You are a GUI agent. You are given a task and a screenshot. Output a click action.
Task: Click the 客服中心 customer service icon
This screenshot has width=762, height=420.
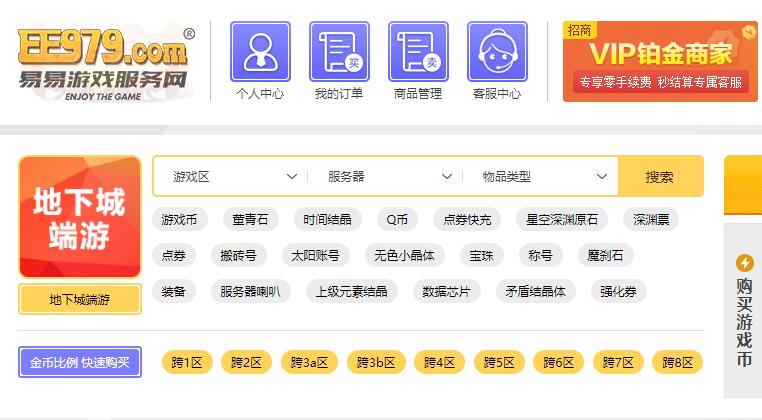497,52
